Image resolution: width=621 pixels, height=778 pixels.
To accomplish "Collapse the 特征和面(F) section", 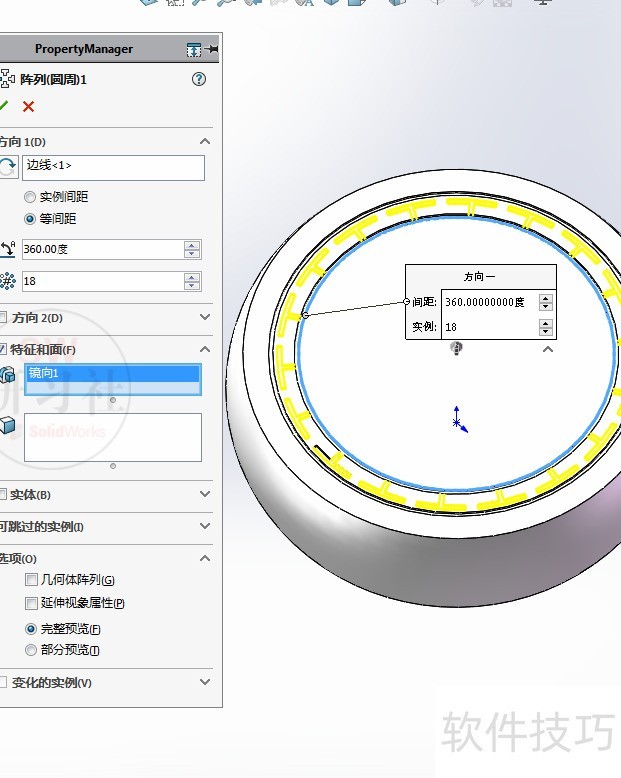I will coord(205,349).
